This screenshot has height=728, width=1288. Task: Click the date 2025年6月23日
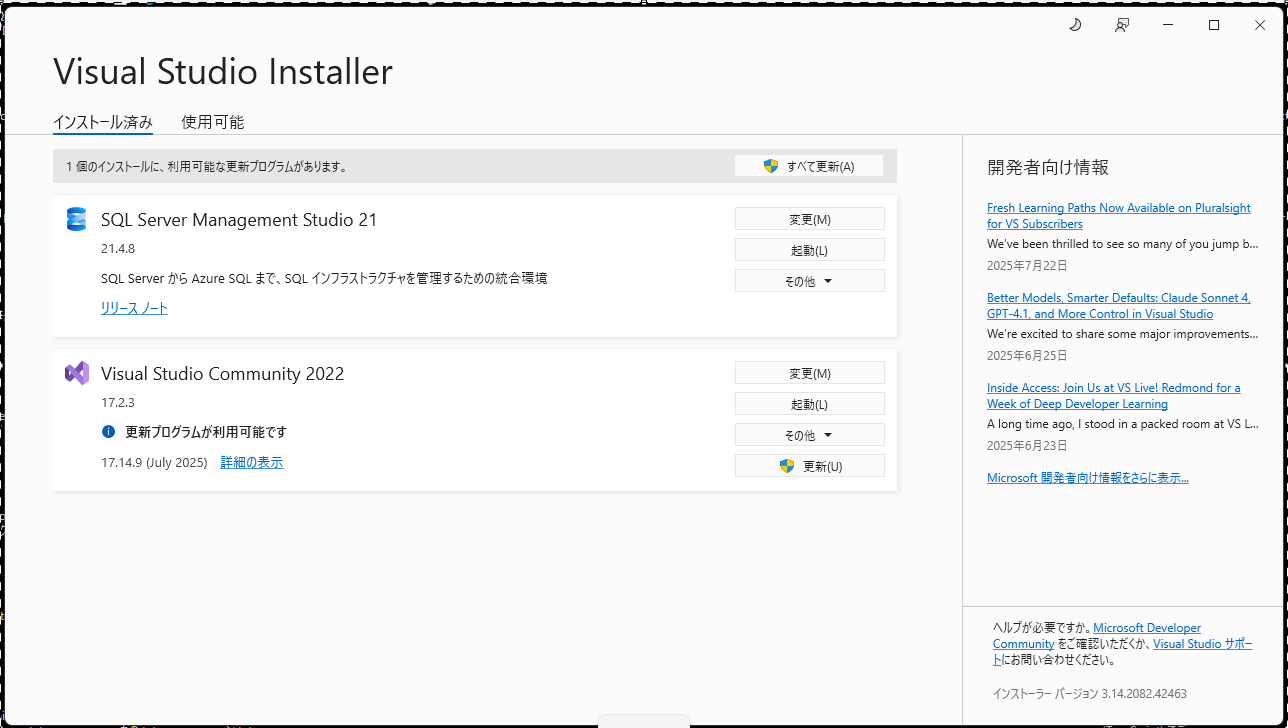click(1027, 446)
